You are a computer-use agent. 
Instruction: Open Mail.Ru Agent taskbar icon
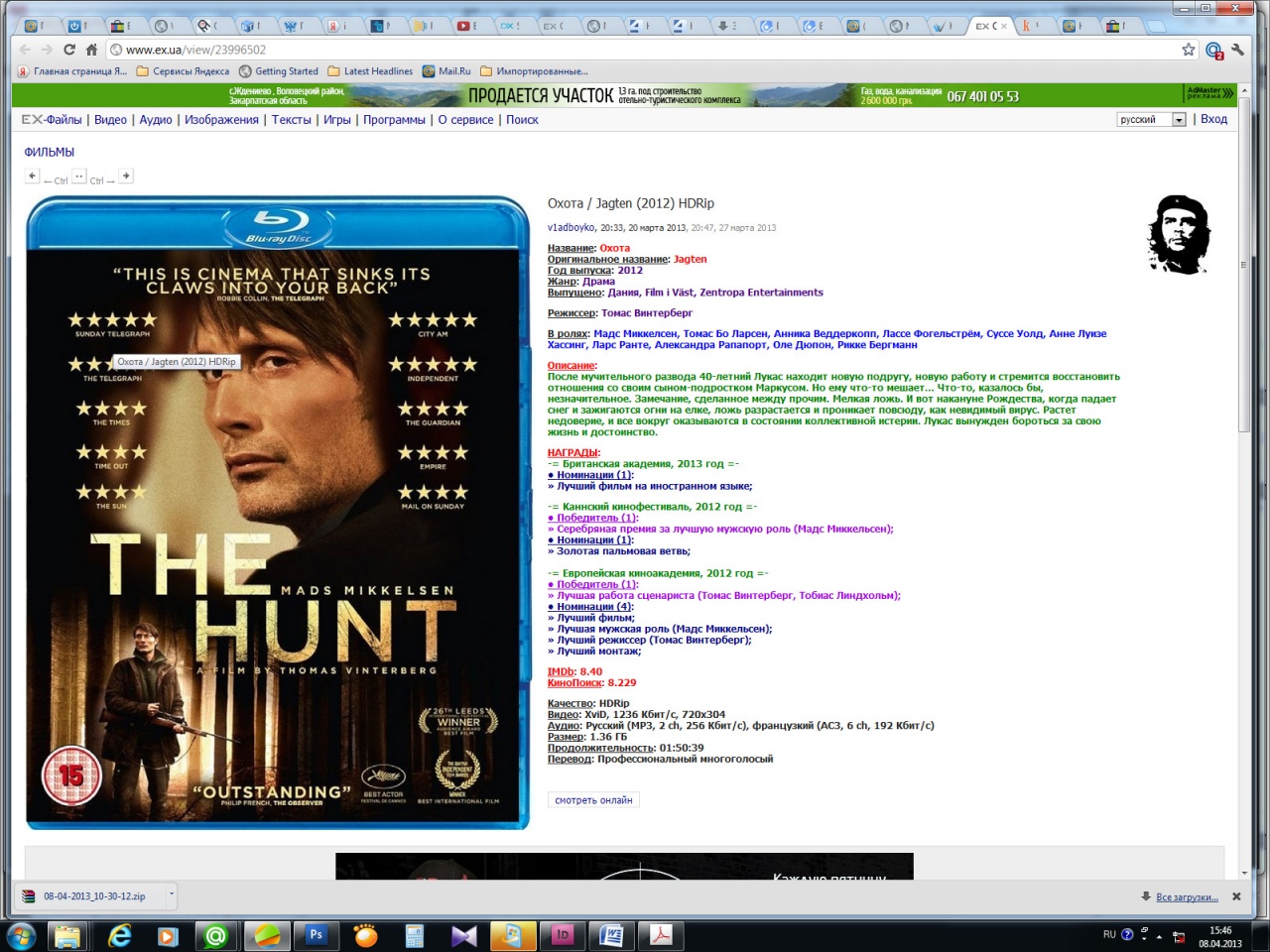(216, 935)
